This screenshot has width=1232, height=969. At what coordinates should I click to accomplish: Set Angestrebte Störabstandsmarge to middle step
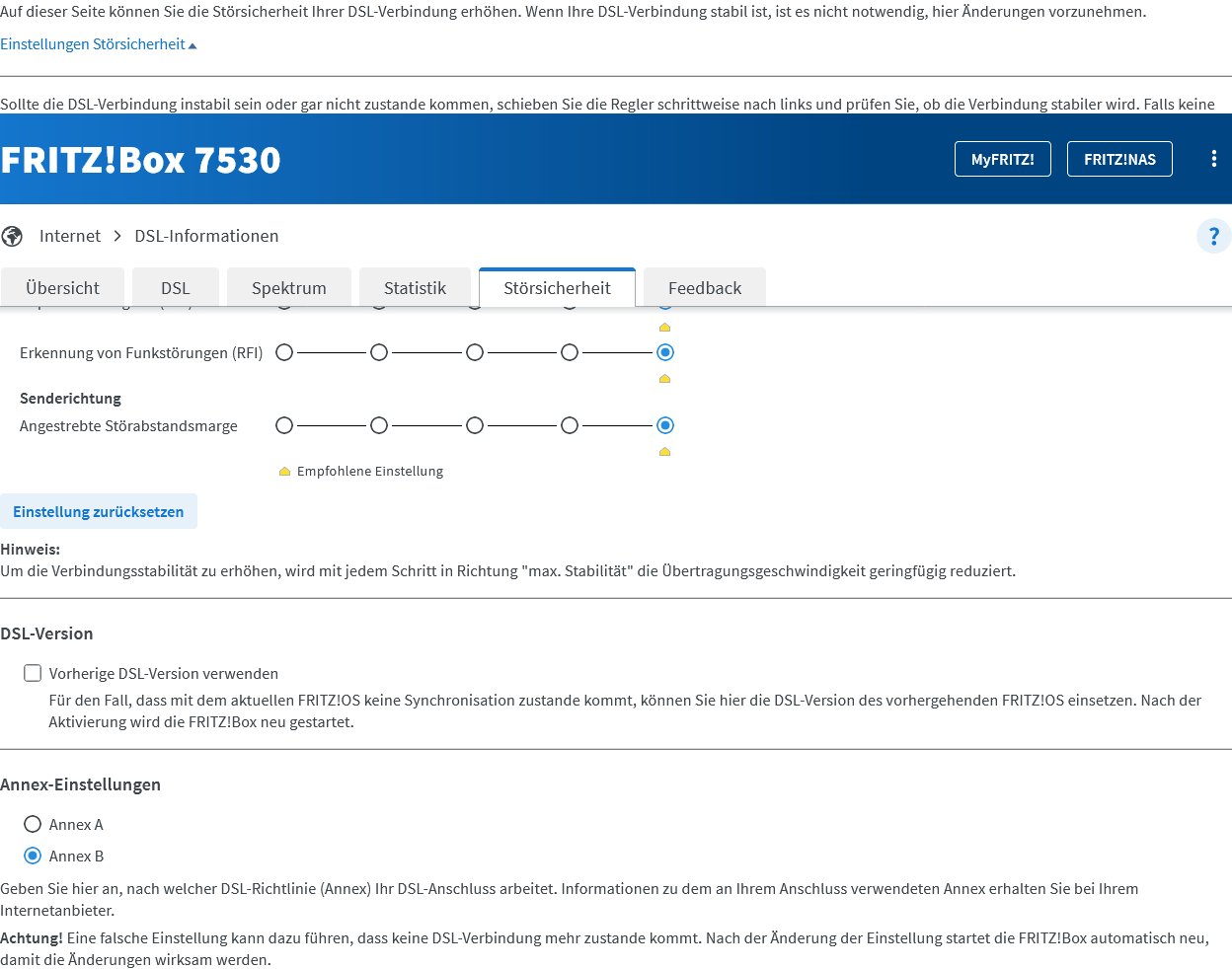pyautogui.click(x=475, y=425)
